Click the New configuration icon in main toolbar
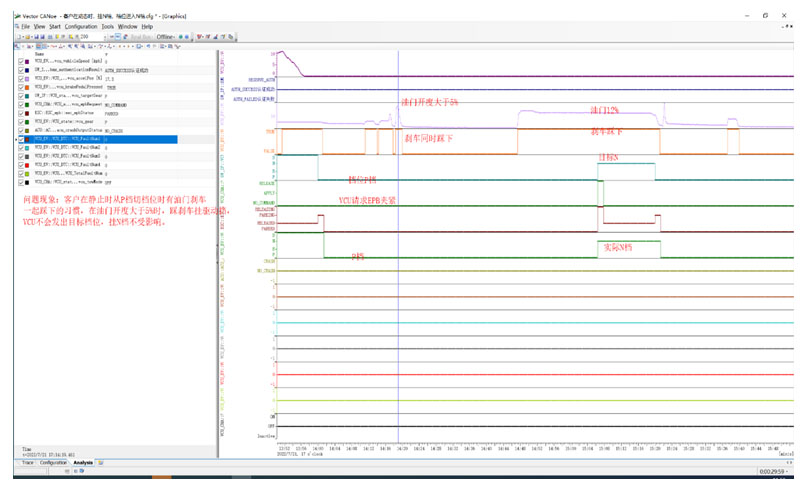The height and width of the screenshot is (493, 800). [x=17, y=37]
